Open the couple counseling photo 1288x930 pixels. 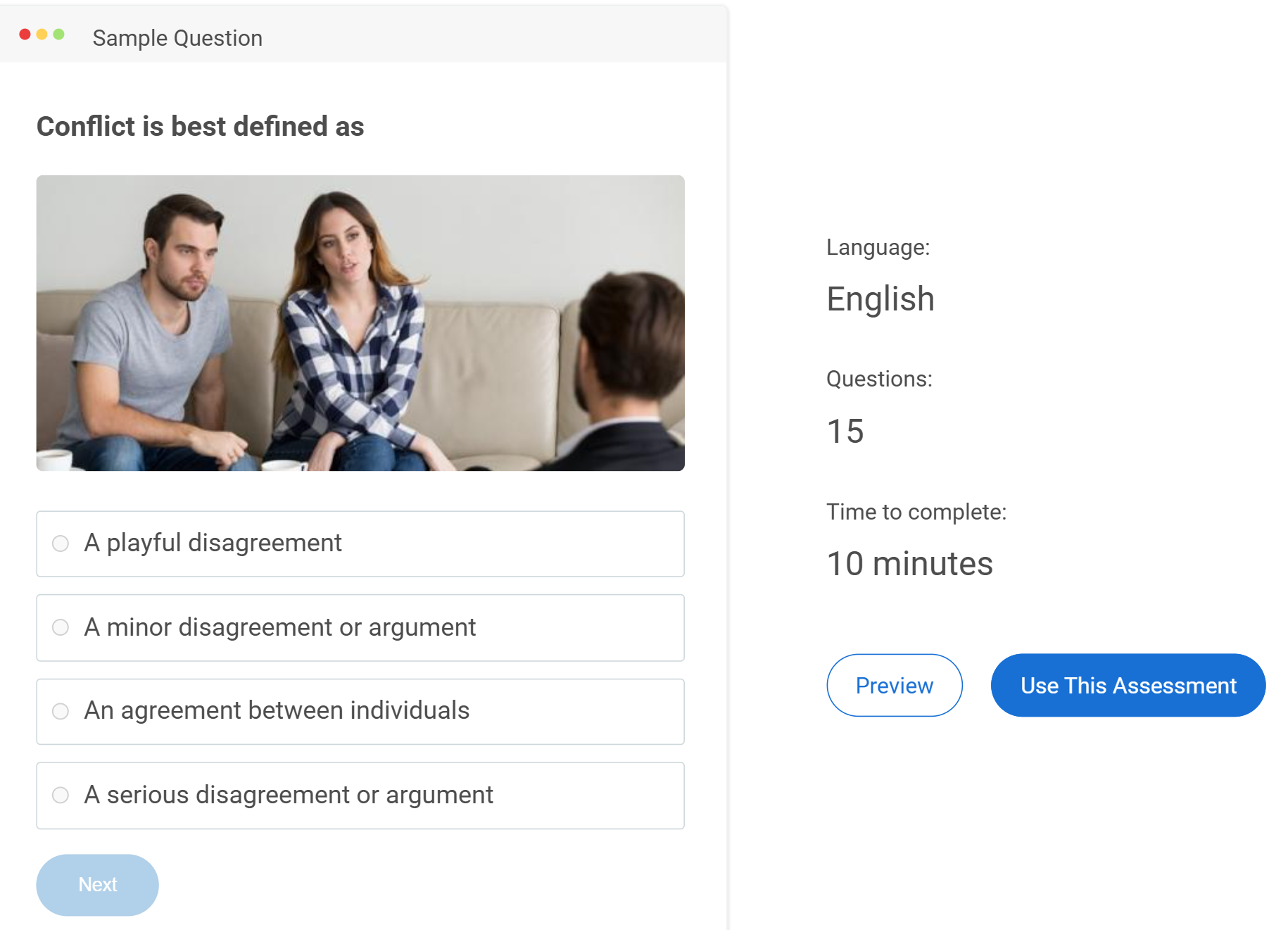[x=360, y=322]
